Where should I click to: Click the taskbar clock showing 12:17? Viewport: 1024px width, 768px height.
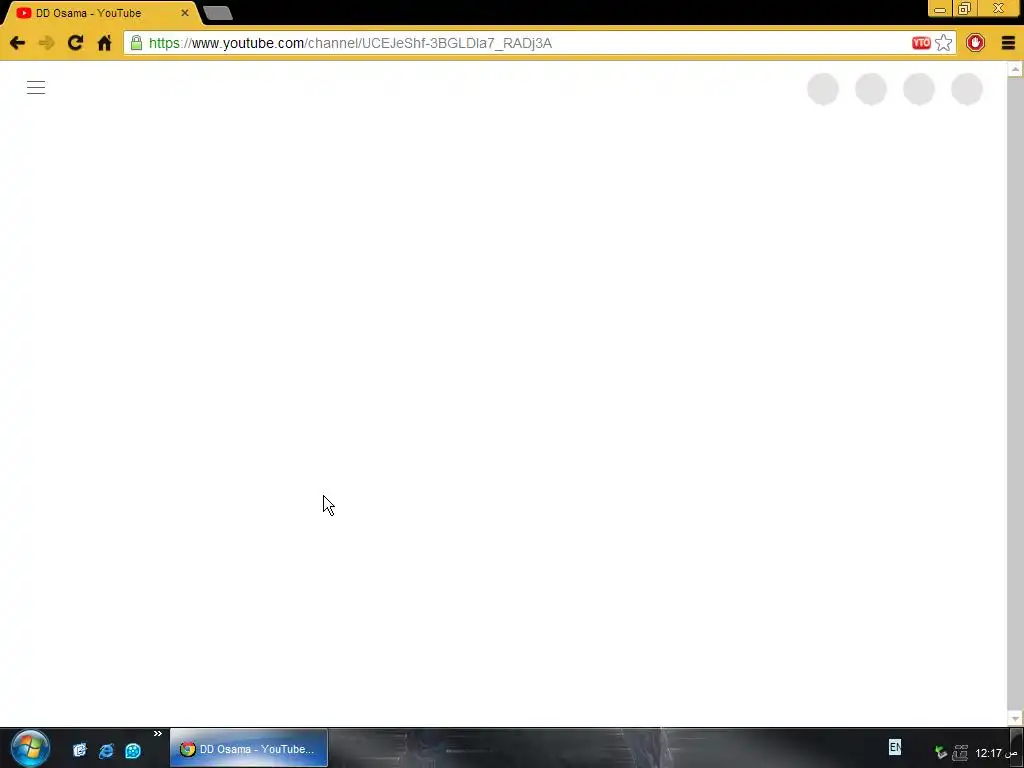pos(997,753)
